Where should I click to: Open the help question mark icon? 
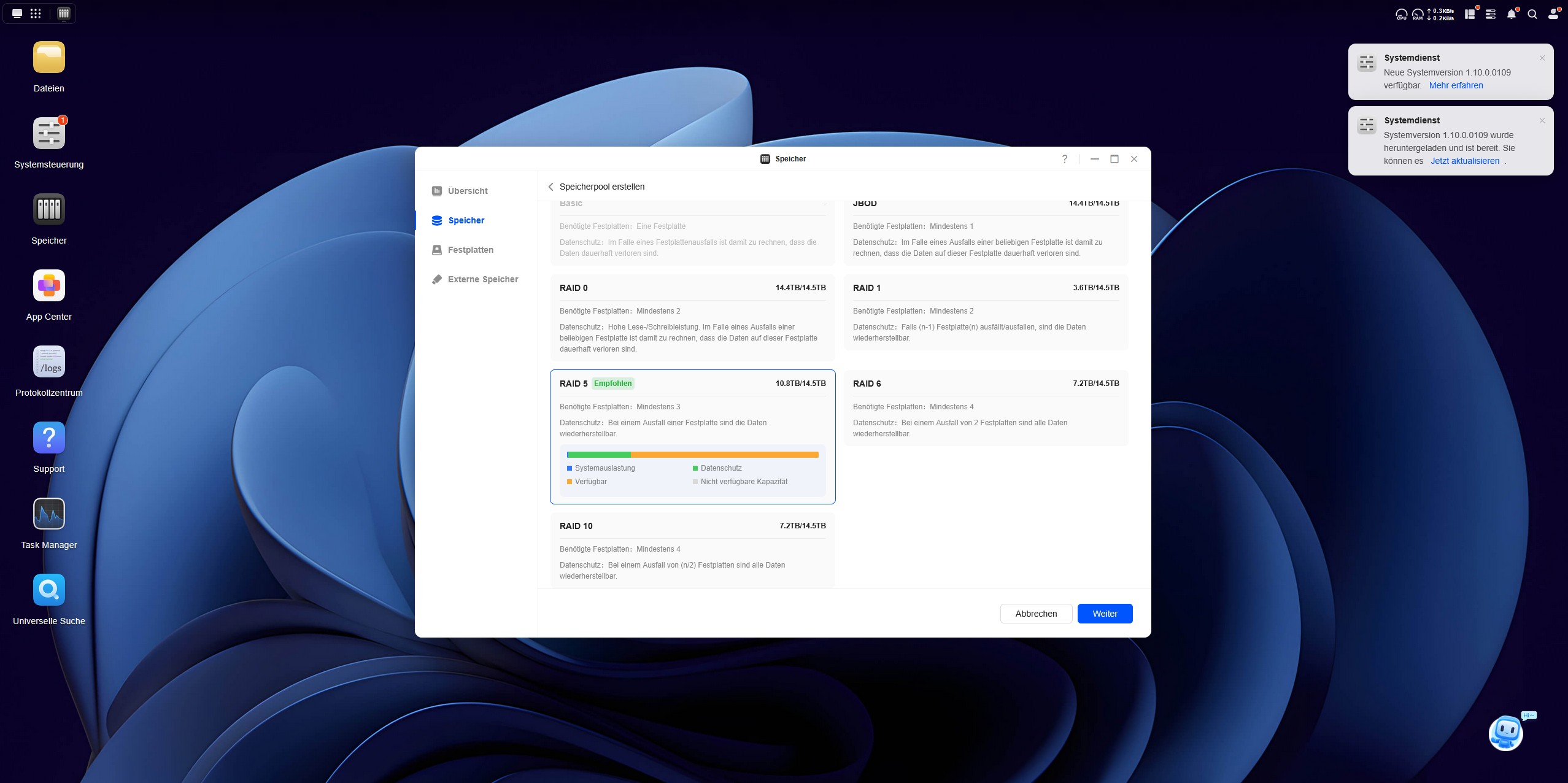pyautogui.click(x=1064, y=159)
